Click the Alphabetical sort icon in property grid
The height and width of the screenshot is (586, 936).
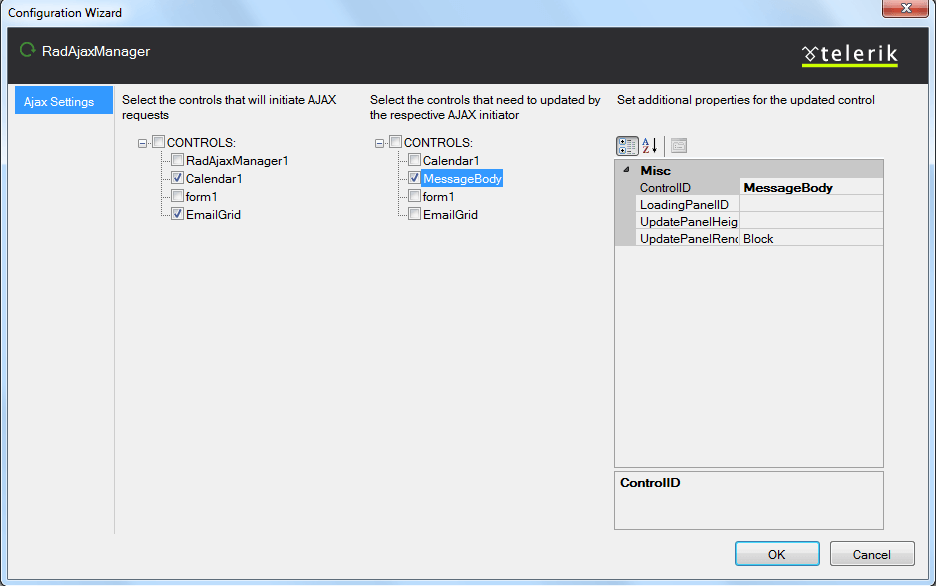649,146
